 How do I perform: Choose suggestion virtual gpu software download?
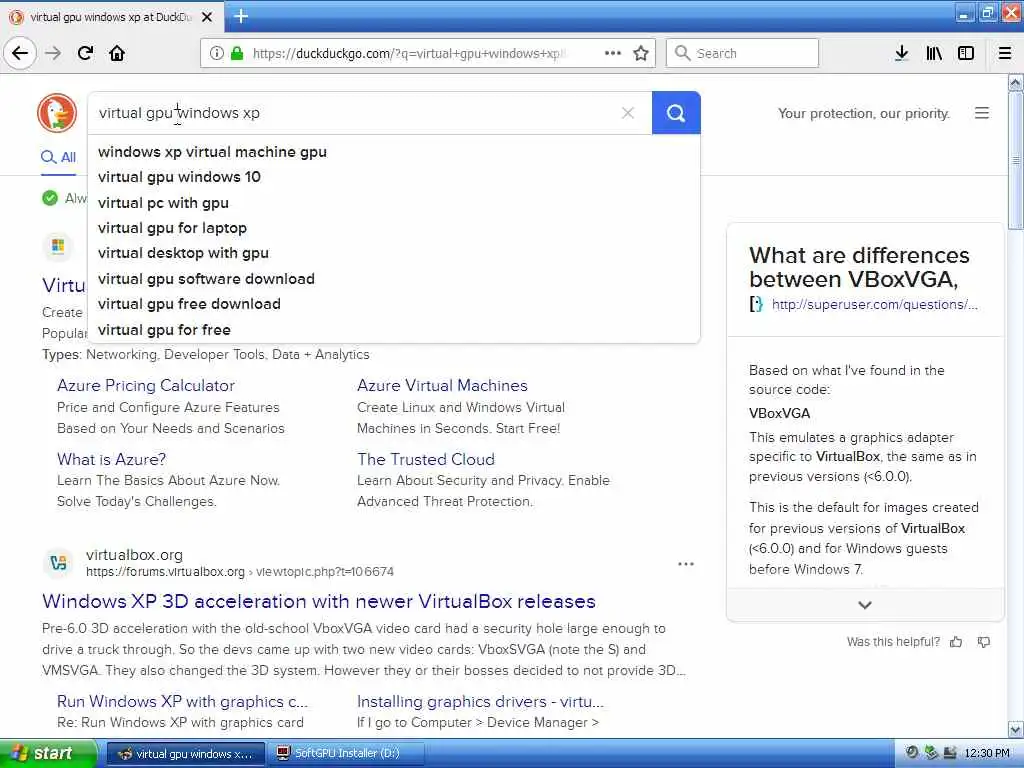click(206, 279)
